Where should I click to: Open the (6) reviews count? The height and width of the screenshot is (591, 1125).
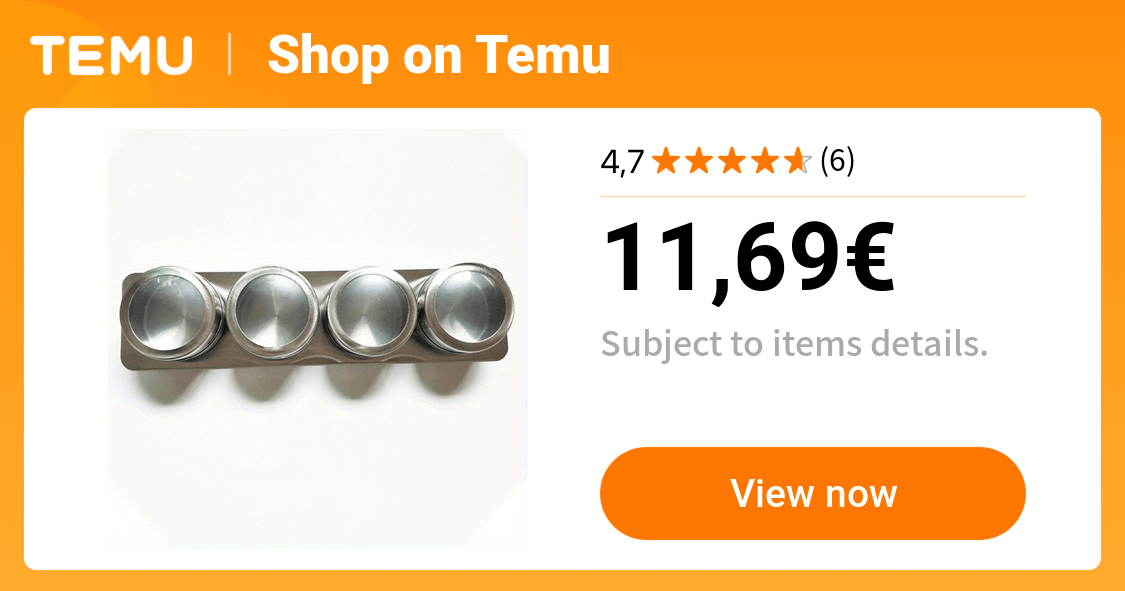click(837, 161)
